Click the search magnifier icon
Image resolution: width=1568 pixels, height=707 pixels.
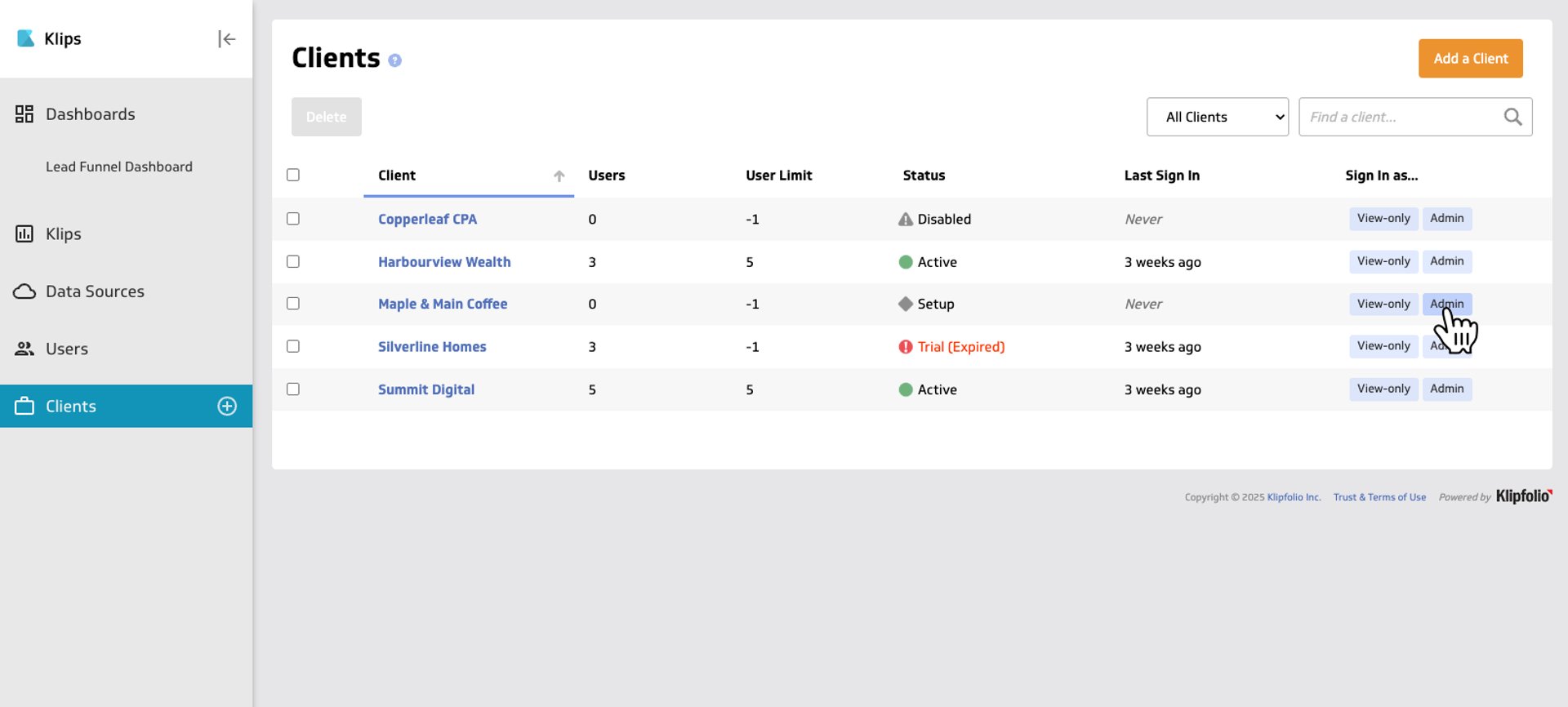(1512, 118)
